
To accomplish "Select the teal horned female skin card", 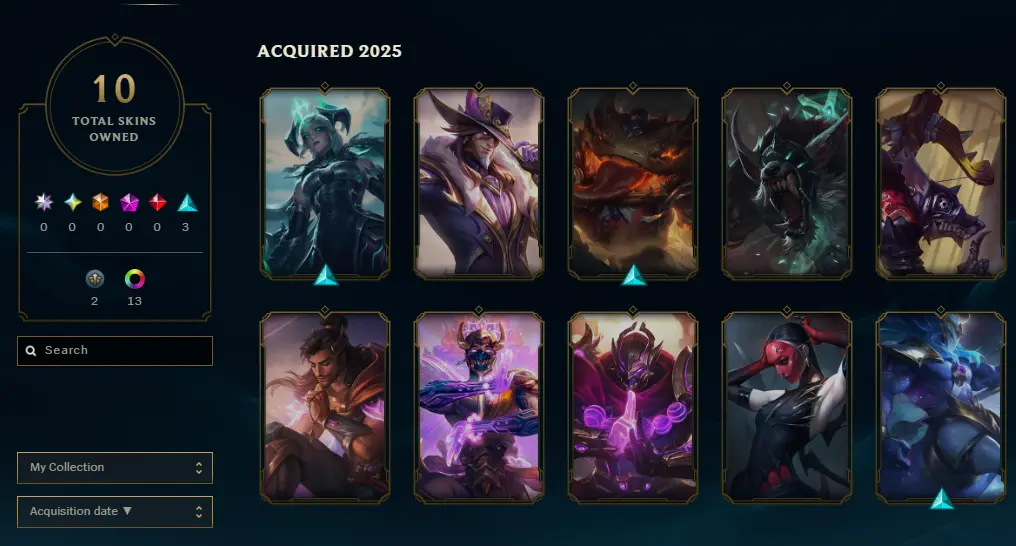I will [x=325, y=184].
